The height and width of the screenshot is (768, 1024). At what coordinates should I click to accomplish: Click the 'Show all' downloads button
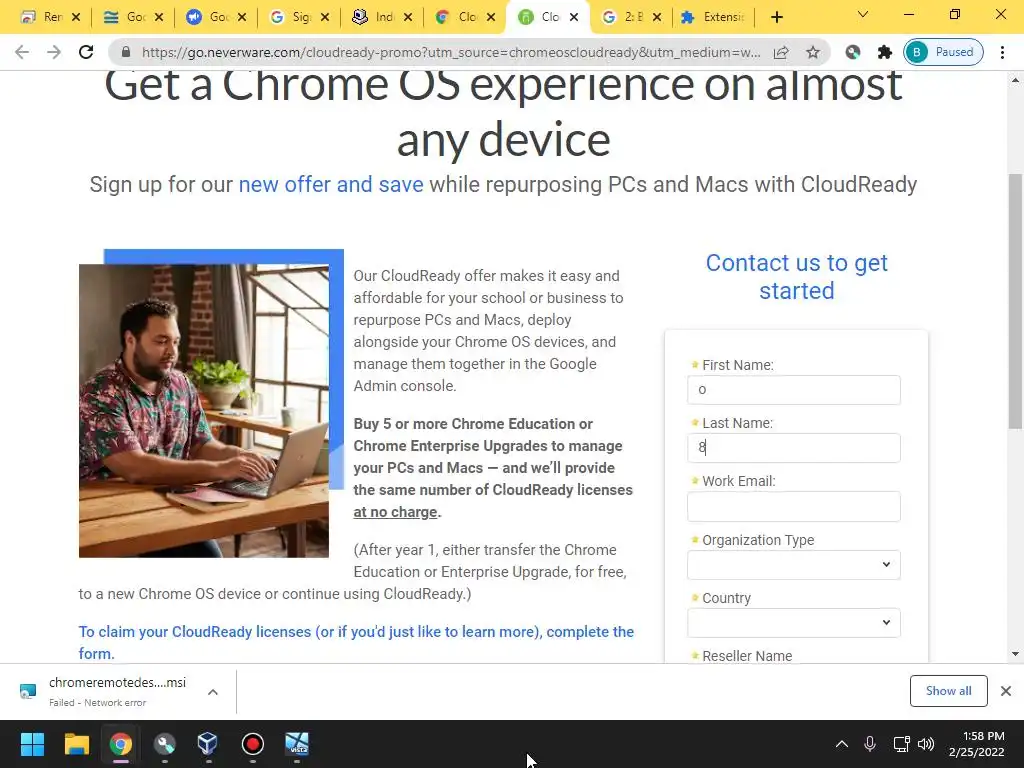coord(948,691)
